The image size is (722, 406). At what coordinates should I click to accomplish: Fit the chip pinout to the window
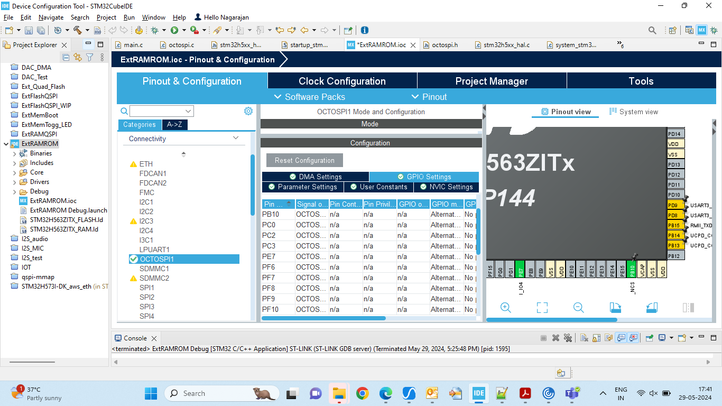[542, 307]
